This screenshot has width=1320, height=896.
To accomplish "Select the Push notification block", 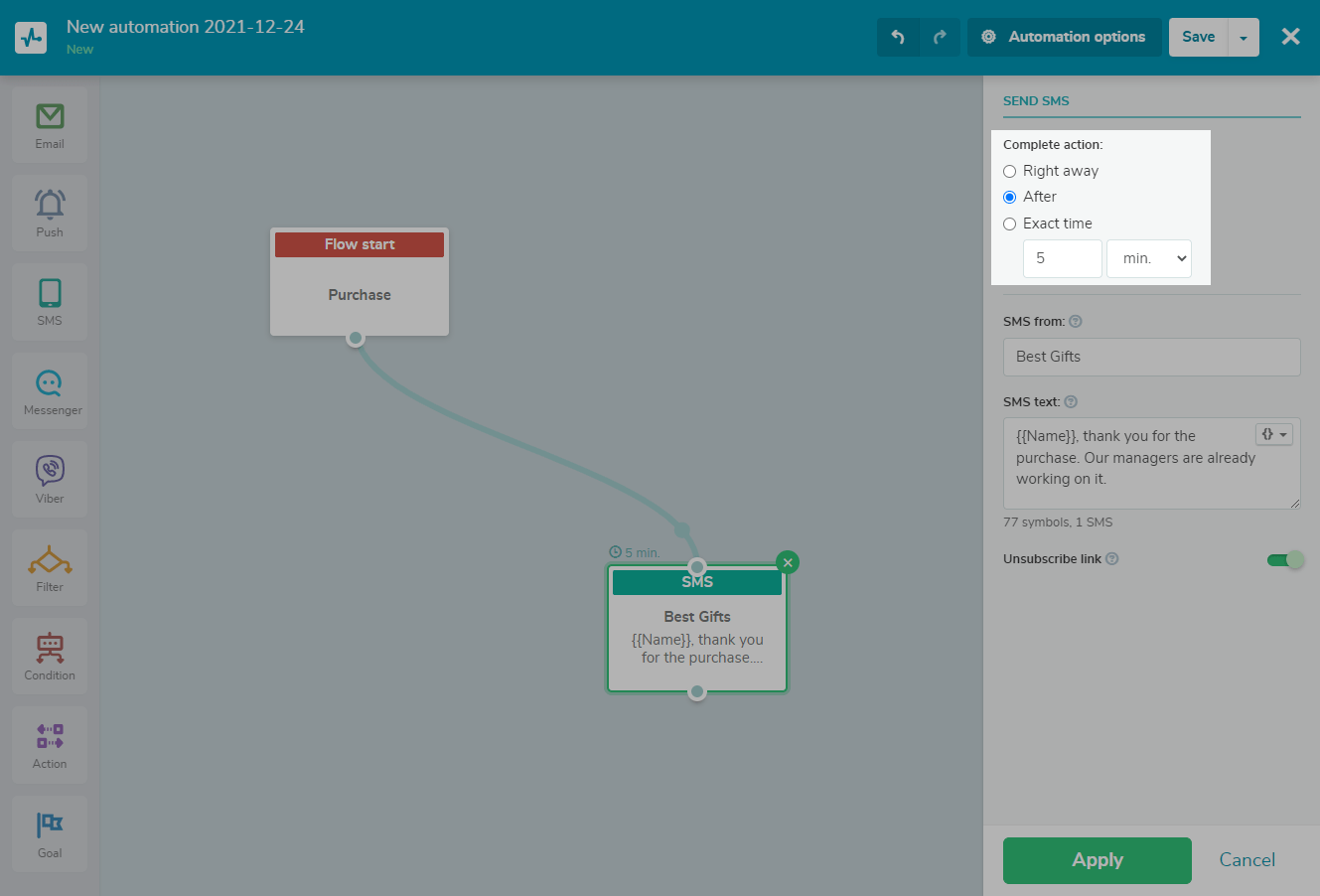I will point(50,213).
